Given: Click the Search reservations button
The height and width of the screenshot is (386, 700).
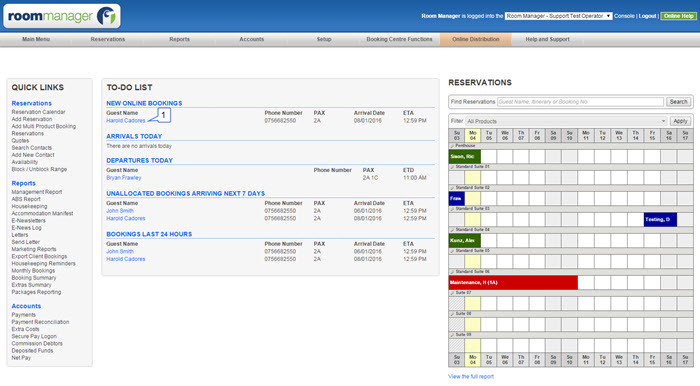Looking at the screenshot, I should pyautogui.click(x=678, y=102).
